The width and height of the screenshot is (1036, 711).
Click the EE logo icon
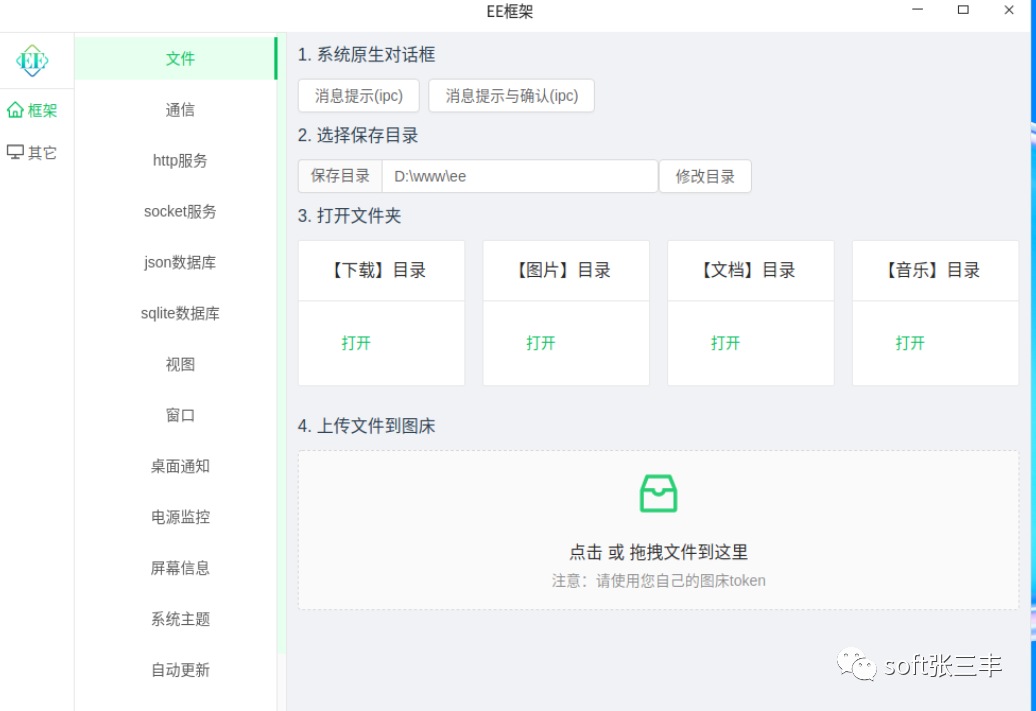click(x=32, y=61)
